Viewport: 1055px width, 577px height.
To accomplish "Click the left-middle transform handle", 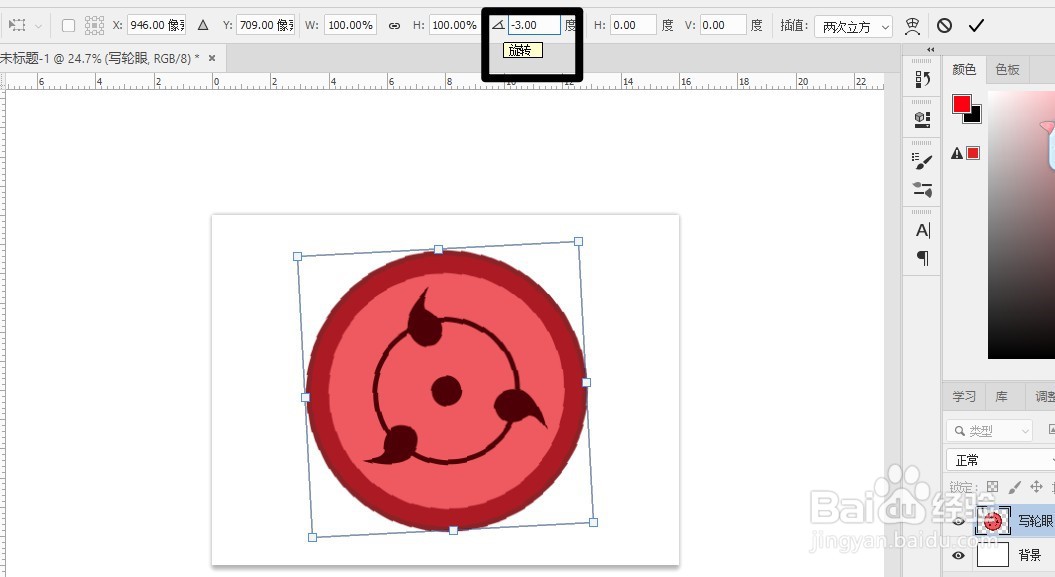I will pyautogui.click(x=305, y=397).
